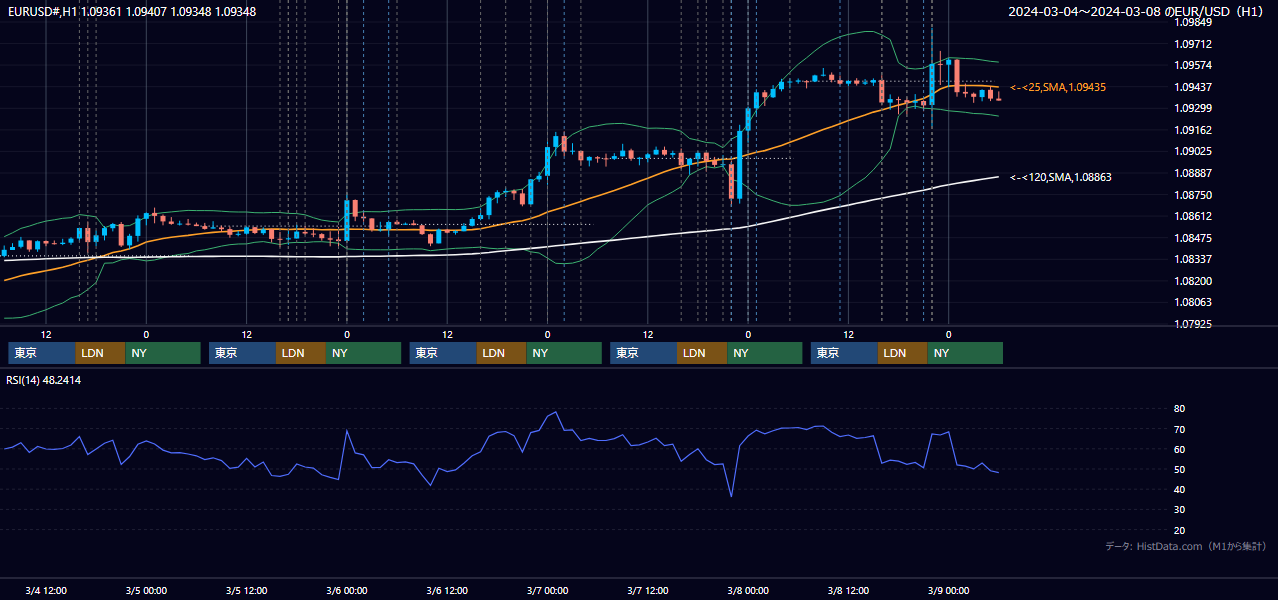Click the RSI scale value 40
Viewport: 1278px width, 600px height.
[x=1179, y=489]
